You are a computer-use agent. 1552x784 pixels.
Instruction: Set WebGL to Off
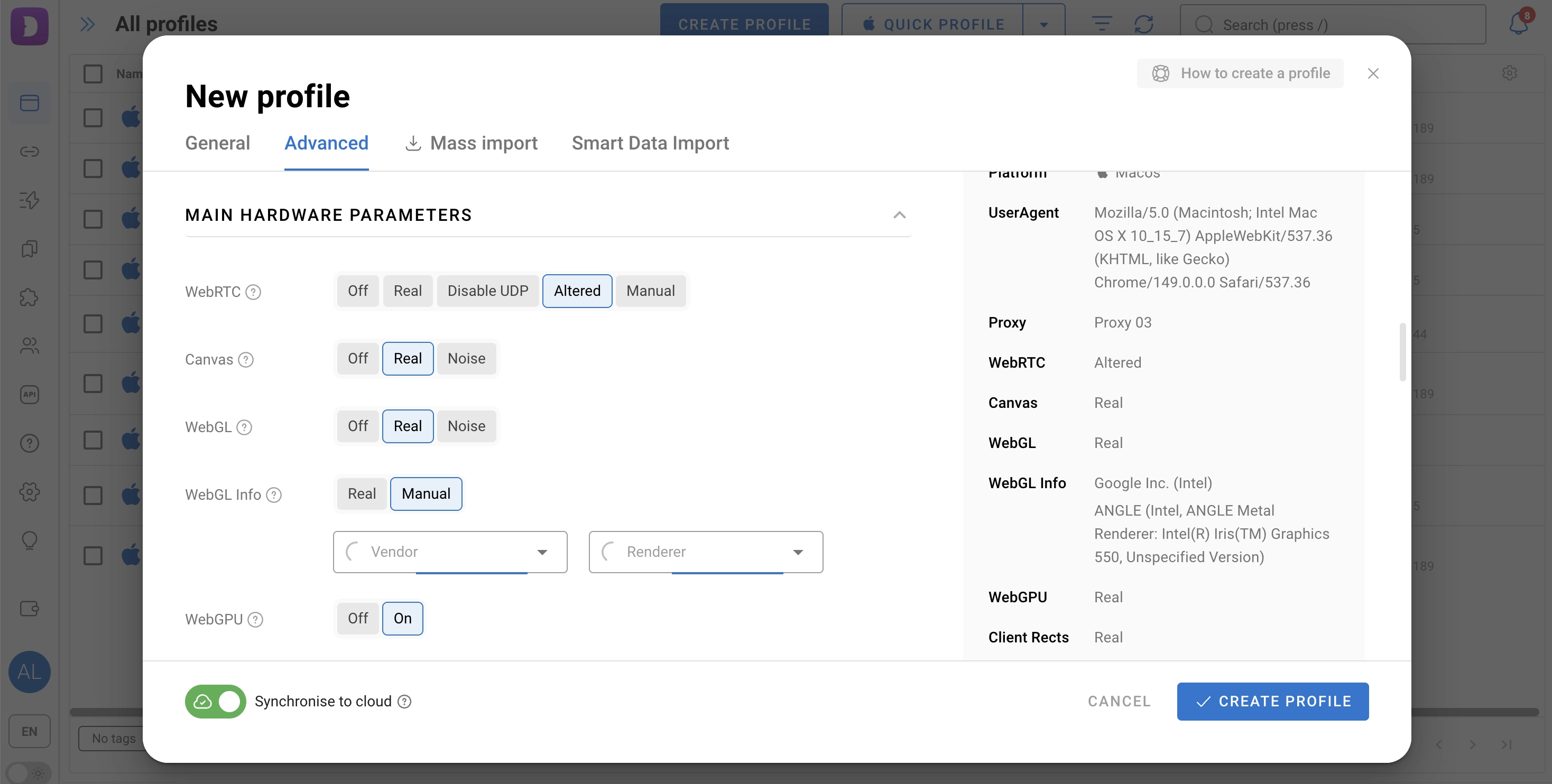point(357,426)
